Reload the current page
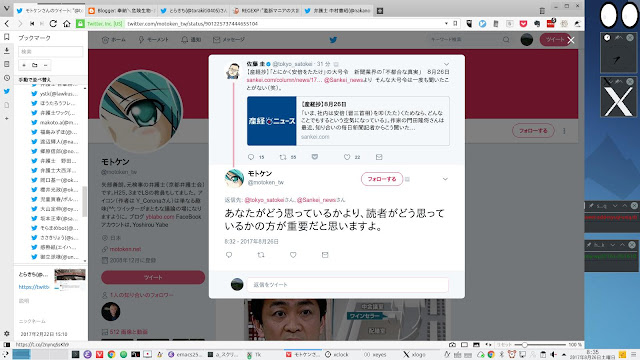640x360 pixels. pos(53,24)
